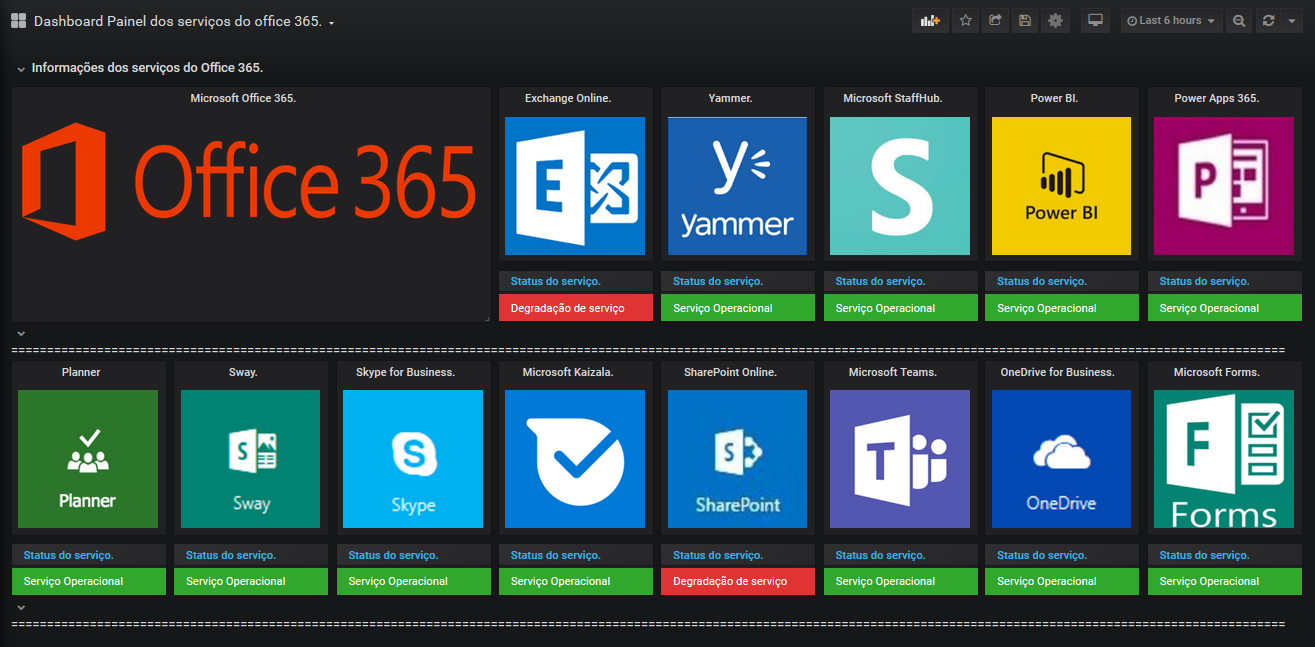The image size is (1315, 647).
Task: Click Power BI Serviço Operacional status bar
Action: 1062,308
